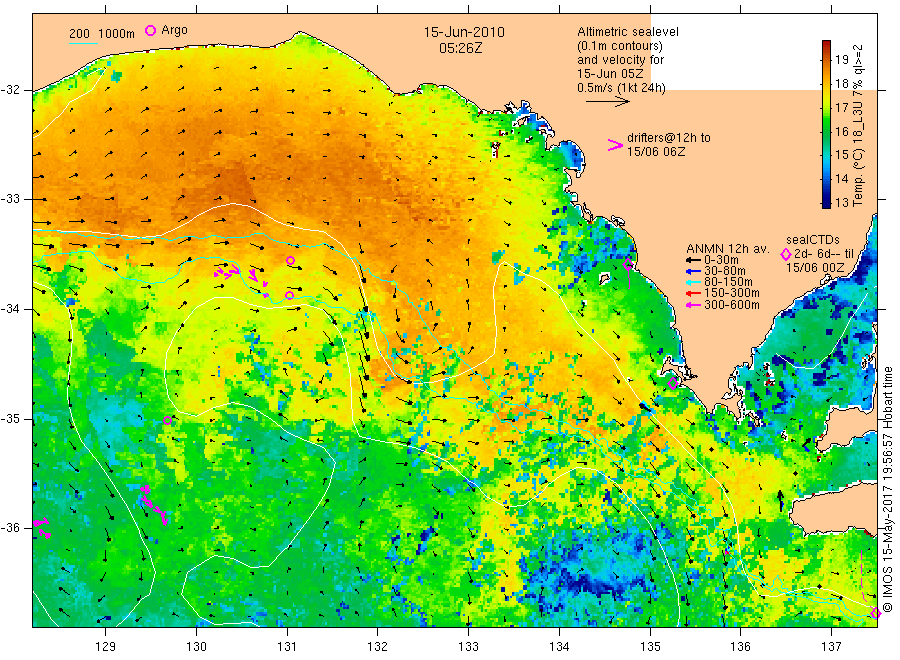Image resolution: width=900 pixels, height=660 pixels.
Task: Click the '0.5m/s (1kt 24h)' scale text
Action: 621,88
